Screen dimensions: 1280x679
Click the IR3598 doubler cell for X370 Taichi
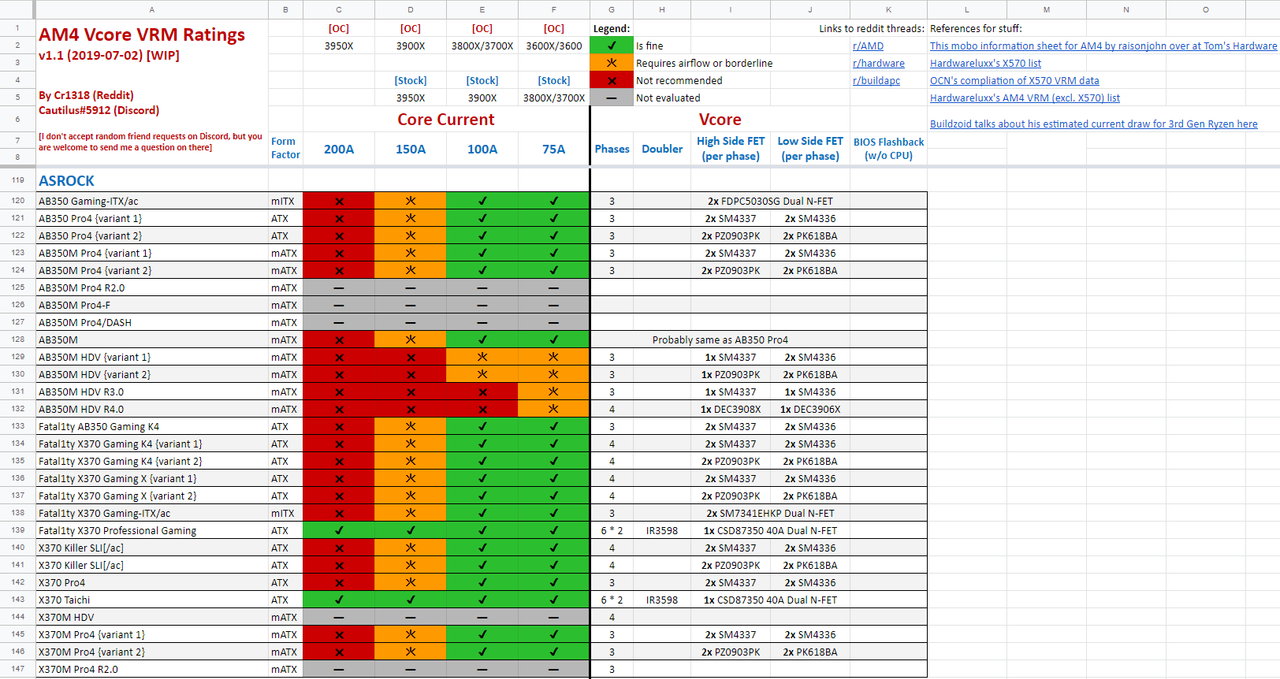pos(662,600)
